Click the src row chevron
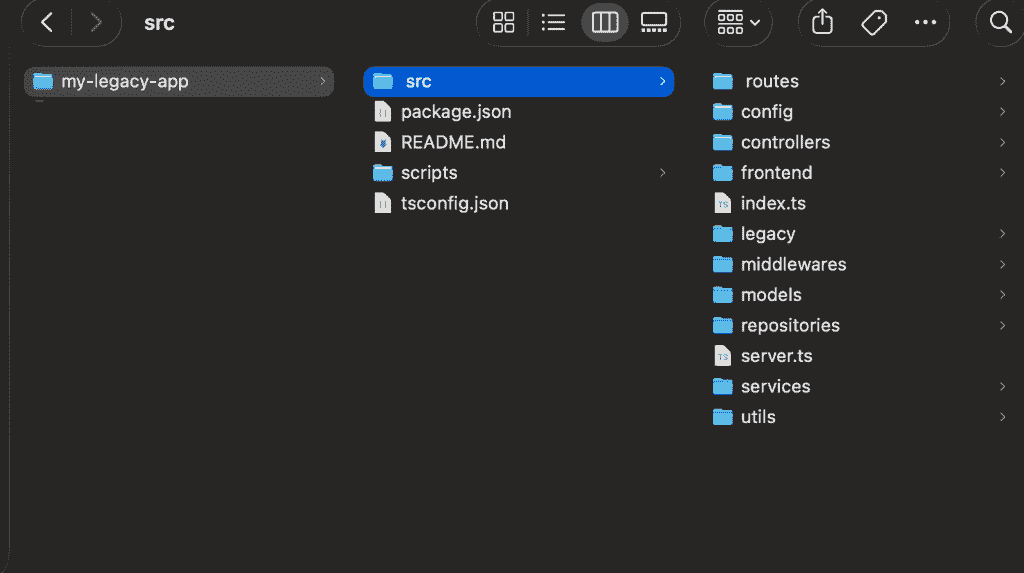Screen dimensions: 1024x573 pyautogui.click(x=662, y=82)
